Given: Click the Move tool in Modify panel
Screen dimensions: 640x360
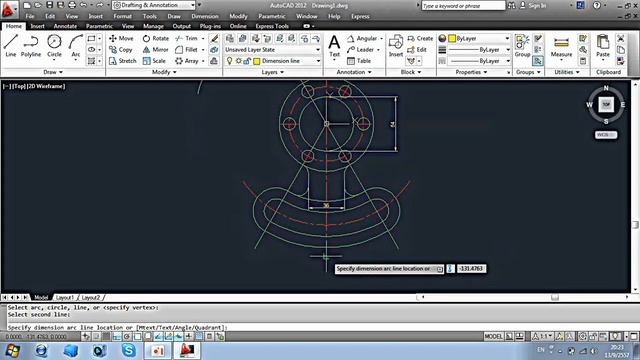Looking at the screenshot, I should click(x=121, y=38).
